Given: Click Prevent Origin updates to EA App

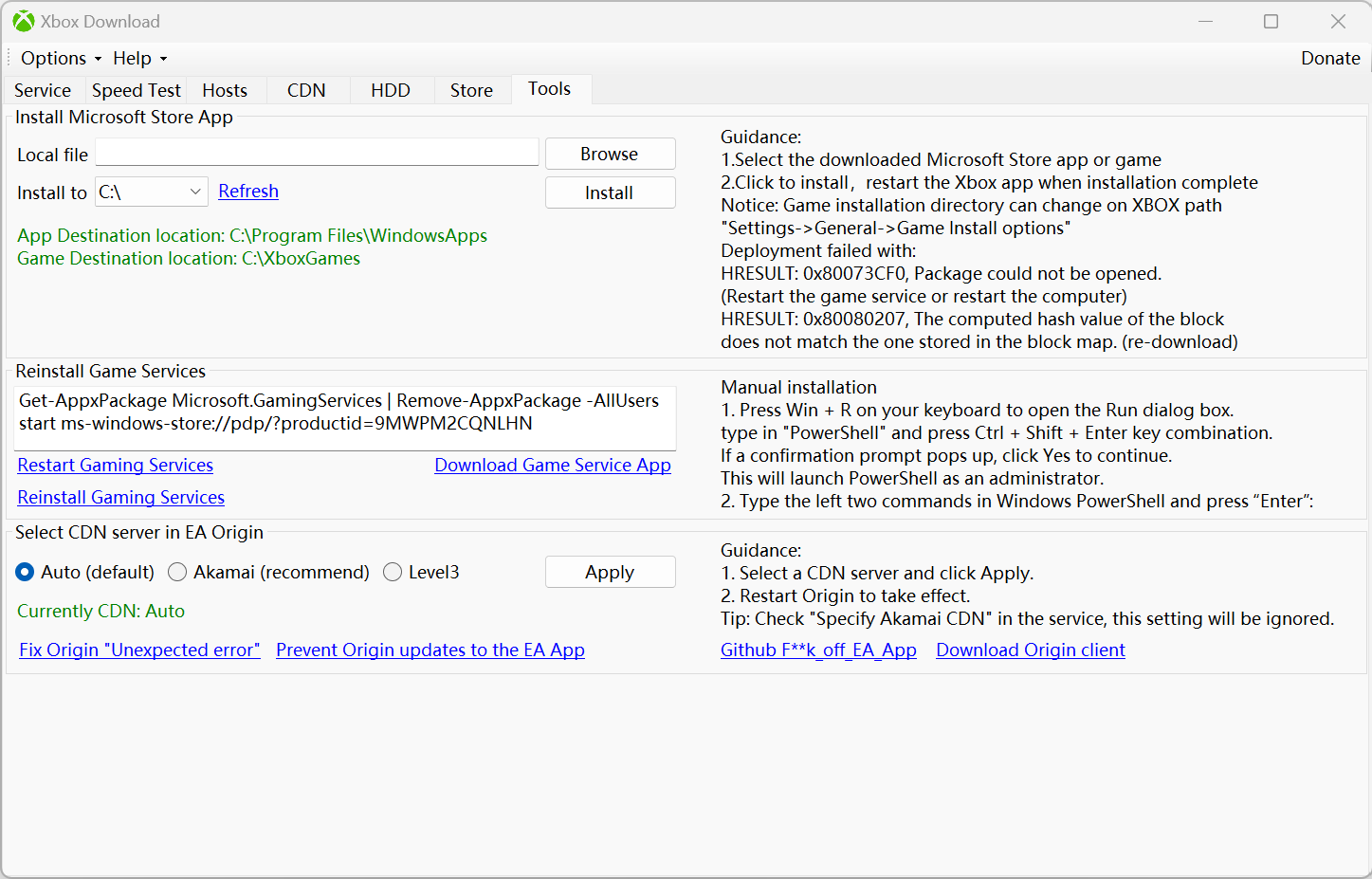Looking at the screenshot, I should (x=430, y=650).
